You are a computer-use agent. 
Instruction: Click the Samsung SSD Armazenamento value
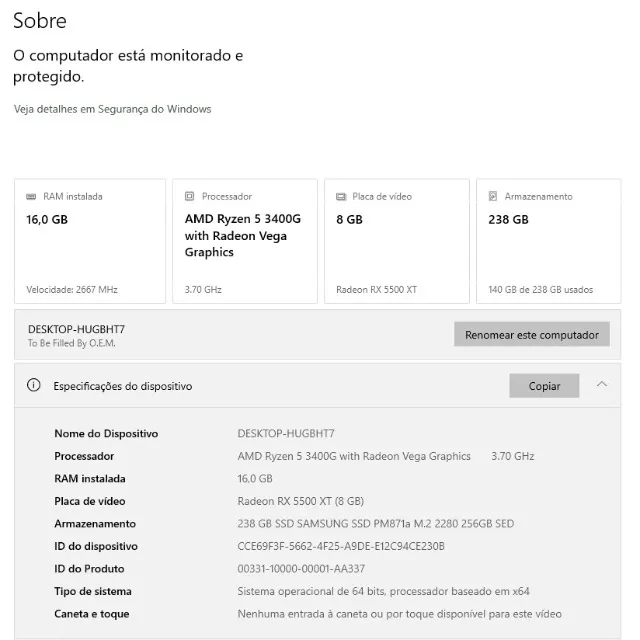click(x=376, y=524)
